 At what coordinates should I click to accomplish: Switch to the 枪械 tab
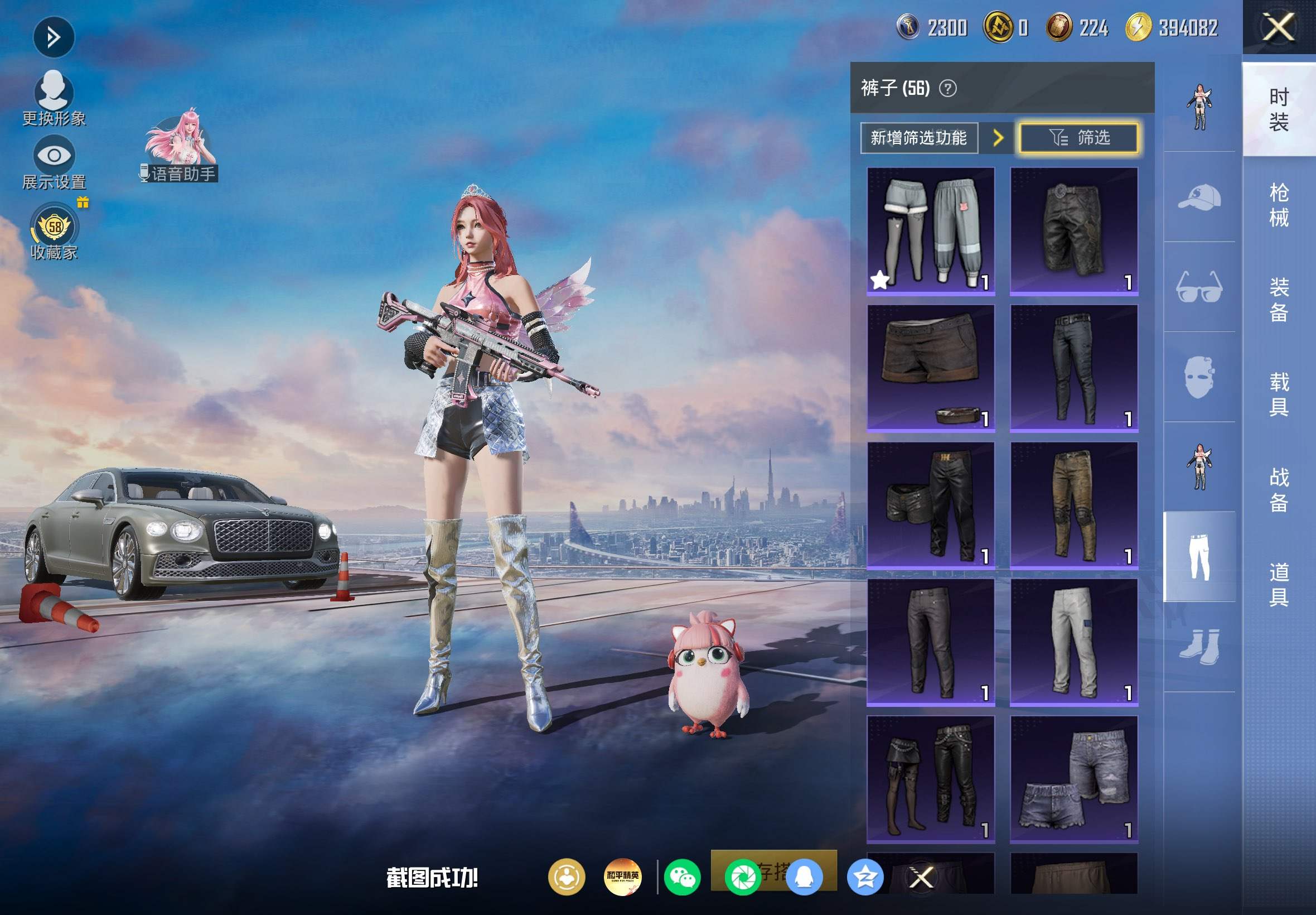coord(1279,205)
